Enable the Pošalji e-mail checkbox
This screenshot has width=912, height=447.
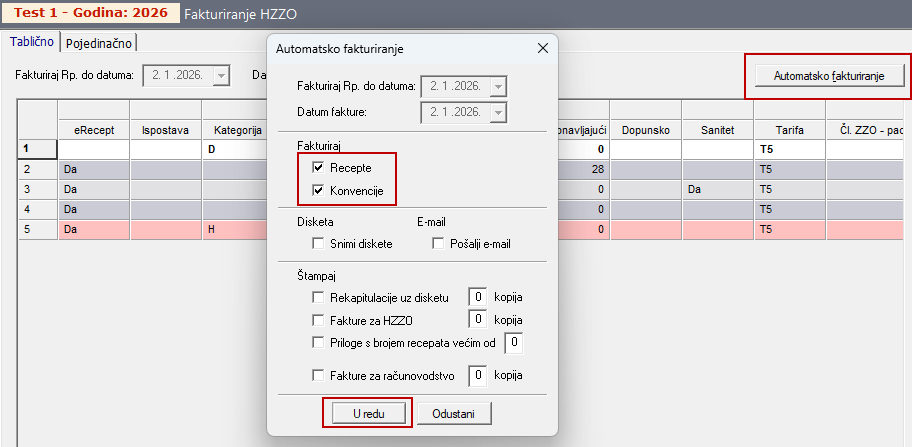[x=438, y=244]
